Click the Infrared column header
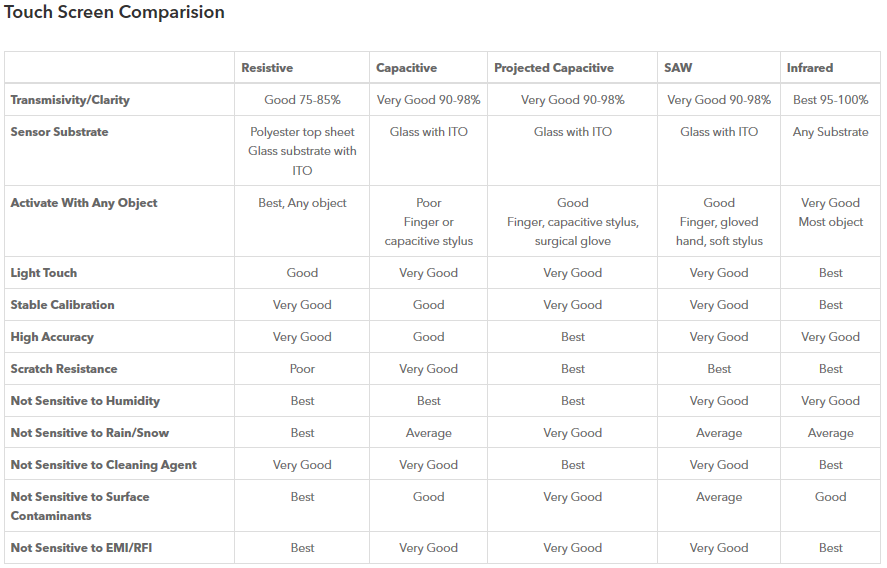The image size is (887, 568). pos(810,68)
